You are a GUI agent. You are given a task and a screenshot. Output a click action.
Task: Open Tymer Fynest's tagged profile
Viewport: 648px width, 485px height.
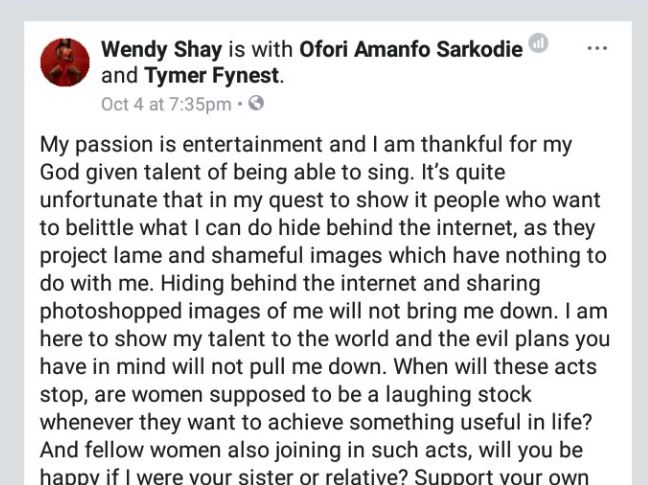[214, 75]
